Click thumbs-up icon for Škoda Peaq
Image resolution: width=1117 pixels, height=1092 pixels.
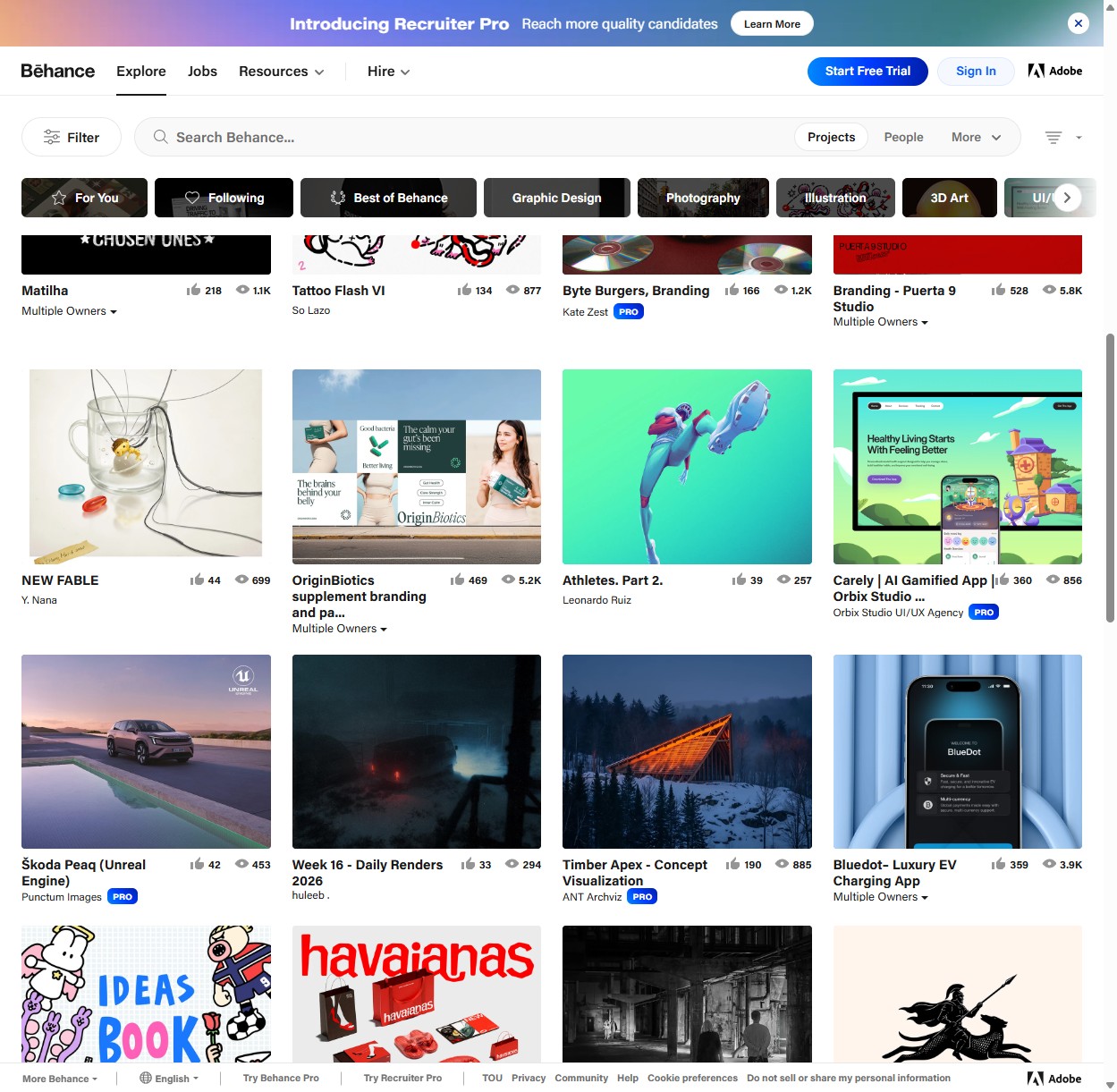pyautogui.click(x=197, y=864)
